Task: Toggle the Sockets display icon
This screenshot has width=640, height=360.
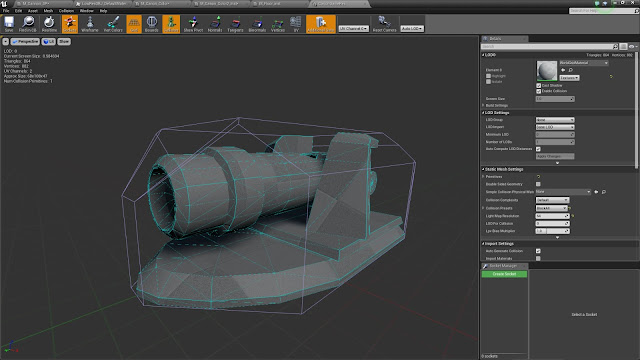Action: [x=70, y=24]
